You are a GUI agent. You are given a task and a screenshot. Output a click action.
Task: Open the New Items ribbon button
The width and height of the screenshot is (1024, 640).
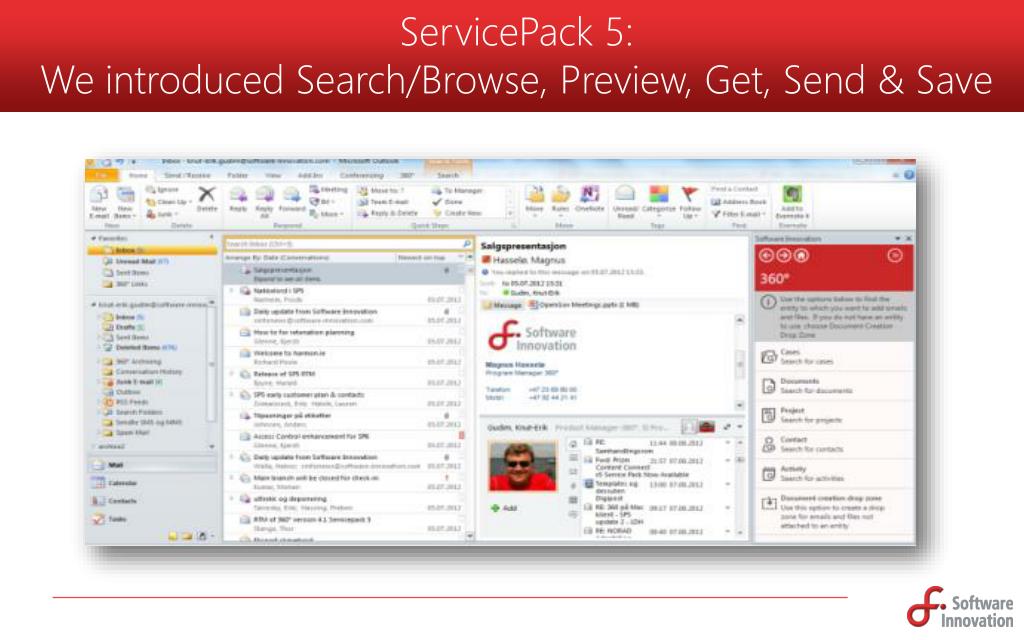click(125, 201)
